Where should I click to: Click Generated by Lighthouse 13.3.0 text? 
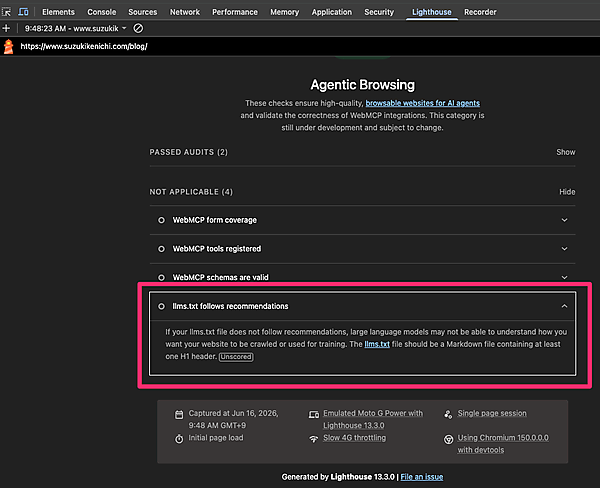(338, 477)
